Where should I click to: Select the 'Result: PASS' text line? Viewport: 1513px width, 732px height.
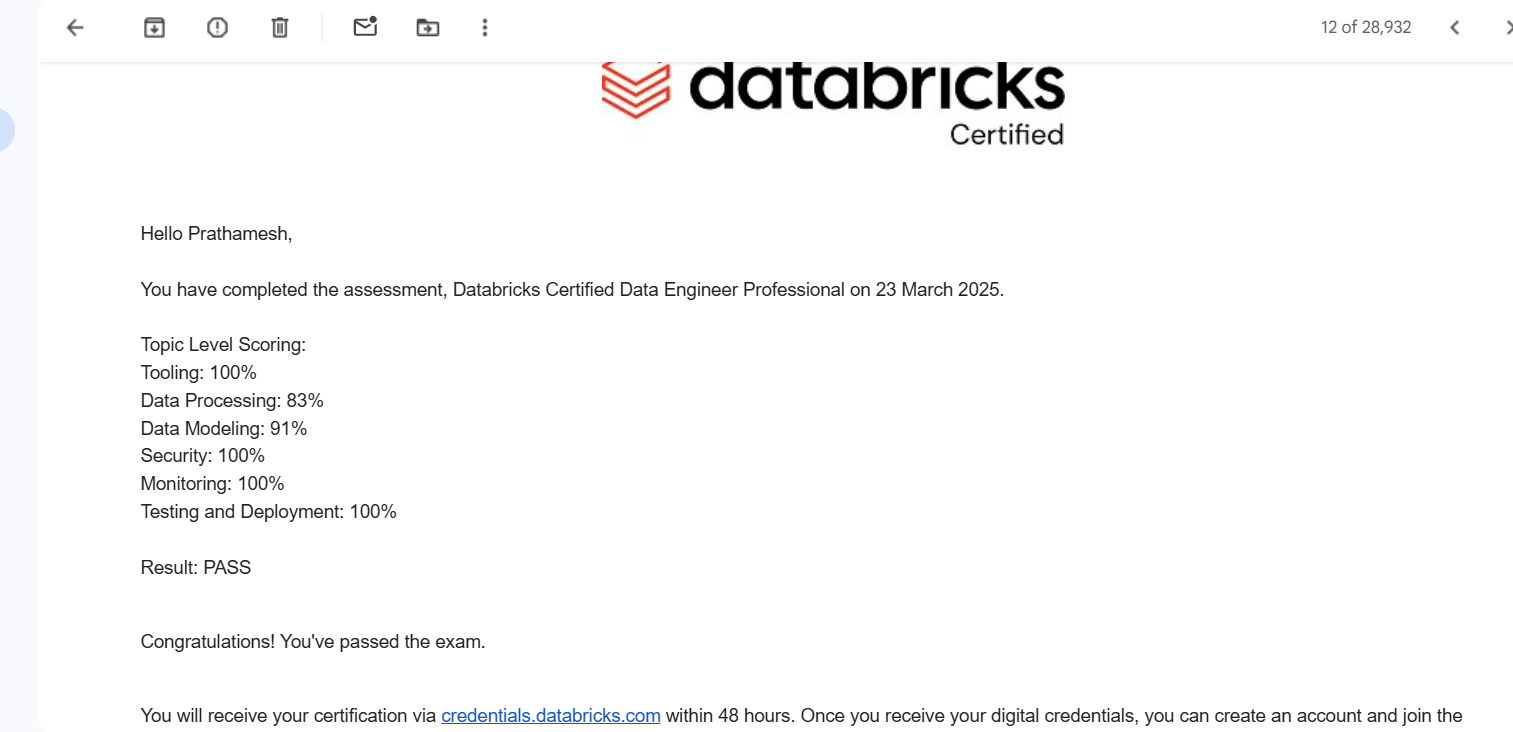pyautogui.click(x=195, y=567)
